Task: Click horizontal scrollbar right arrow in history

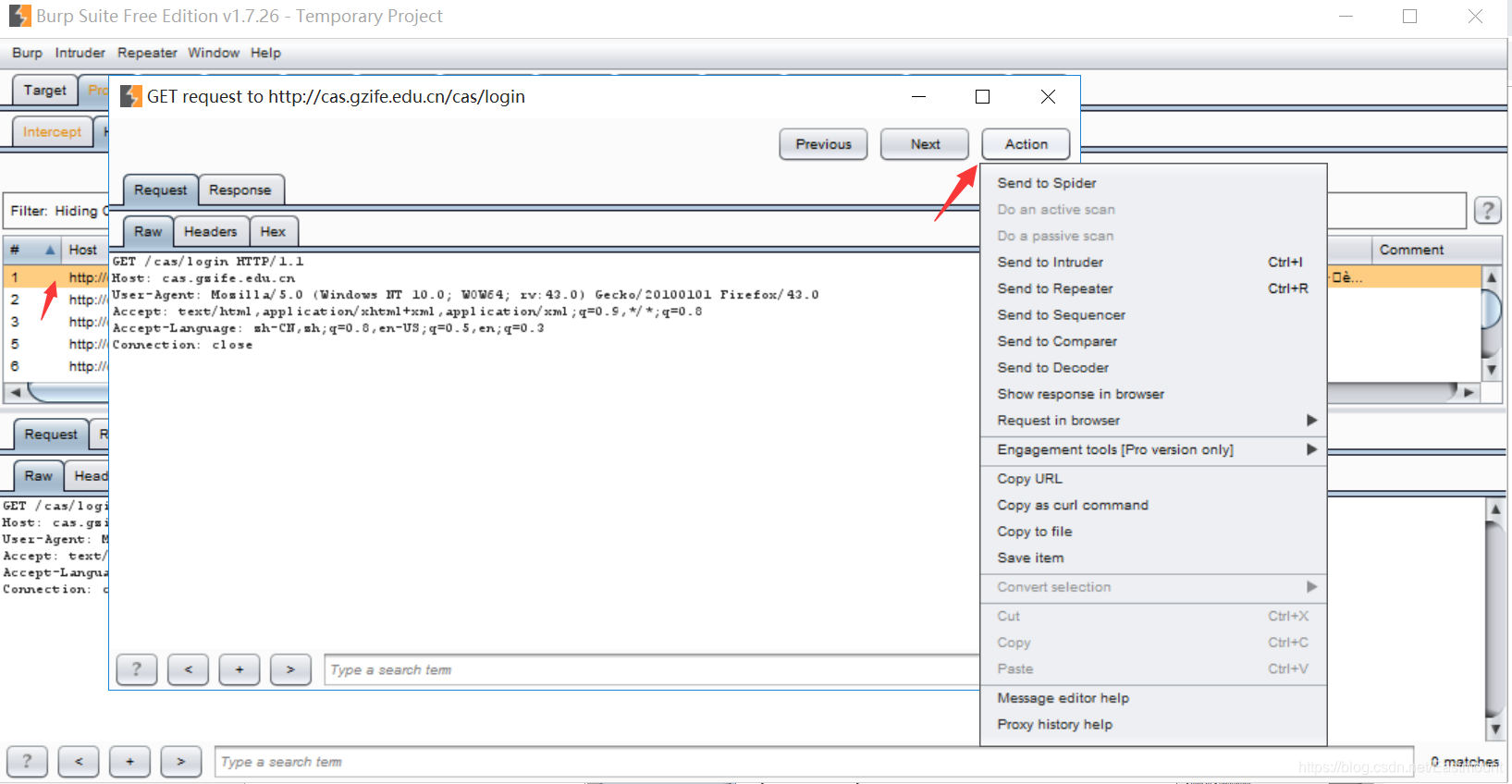Action: point(1469,393)
